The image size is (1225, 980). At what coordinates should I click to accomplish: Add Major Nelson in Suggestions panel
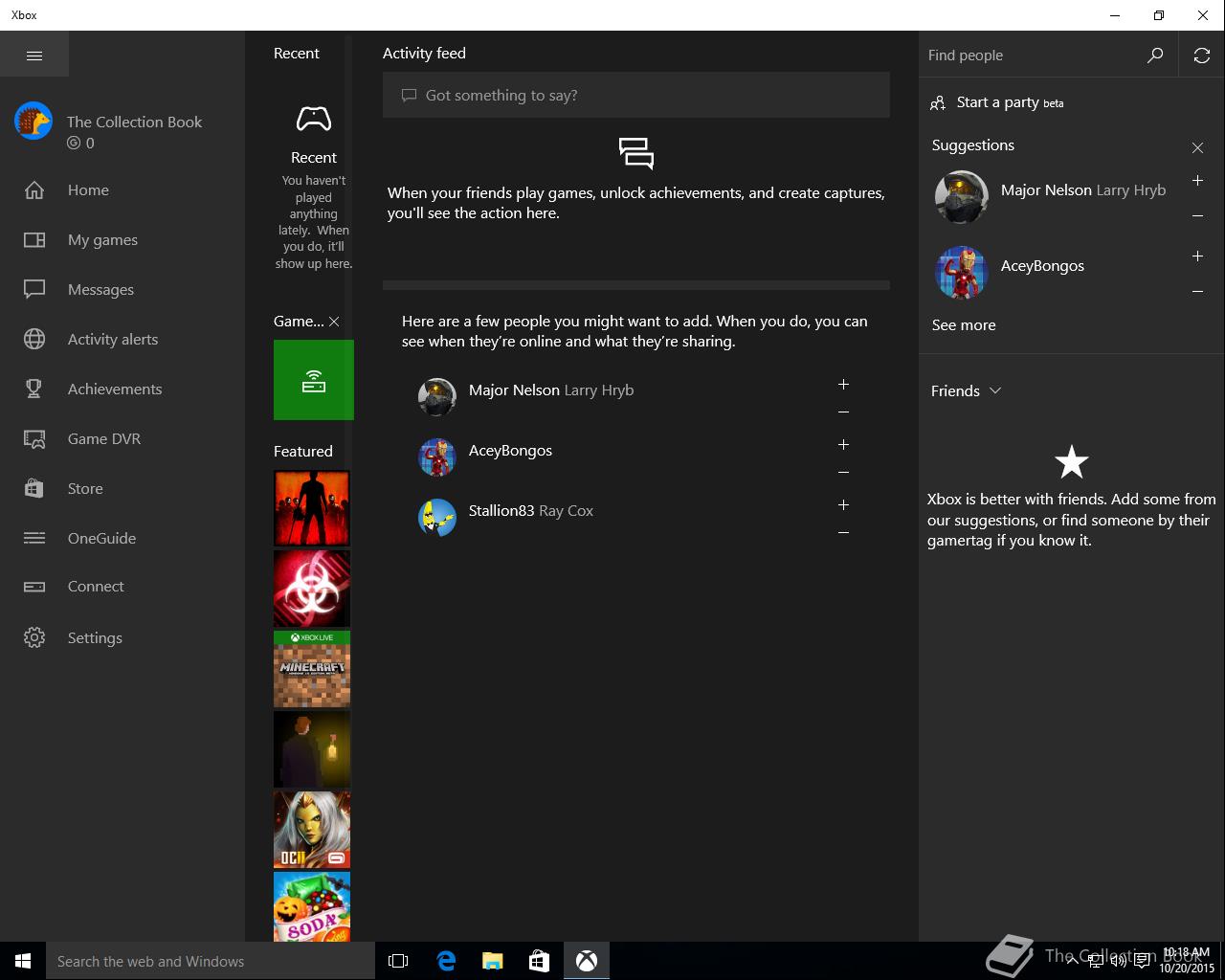[1197, 180]
